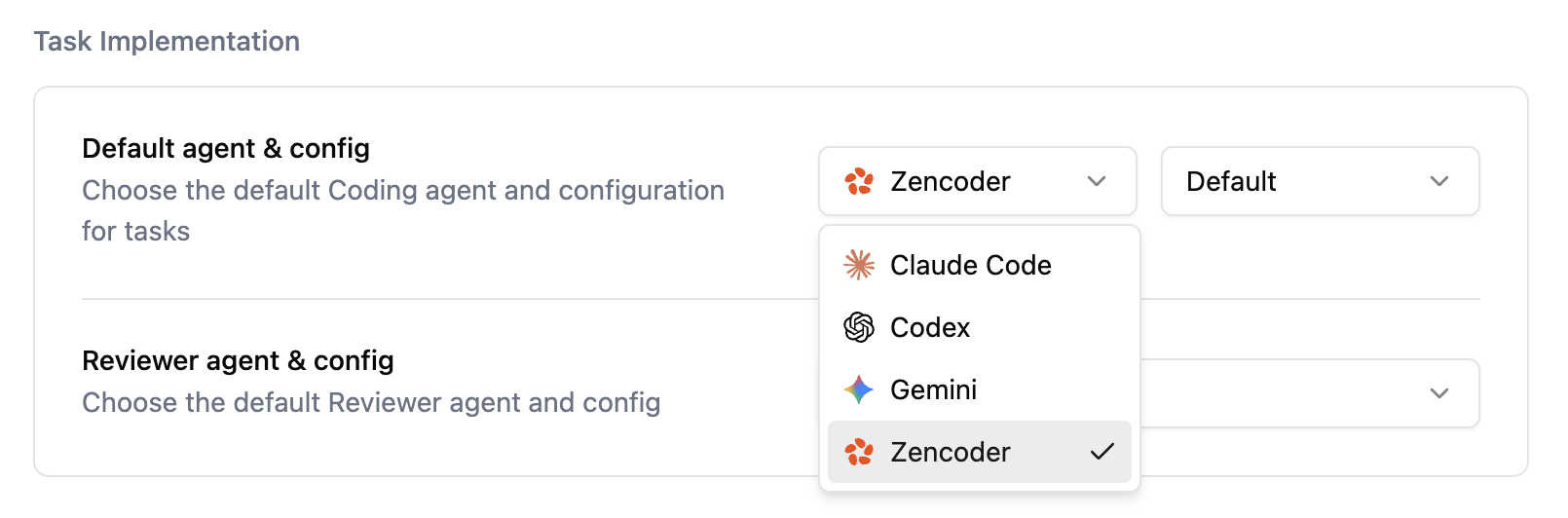
Task: Pick Gemini from the agent options
Action: [x=933, y=389]
